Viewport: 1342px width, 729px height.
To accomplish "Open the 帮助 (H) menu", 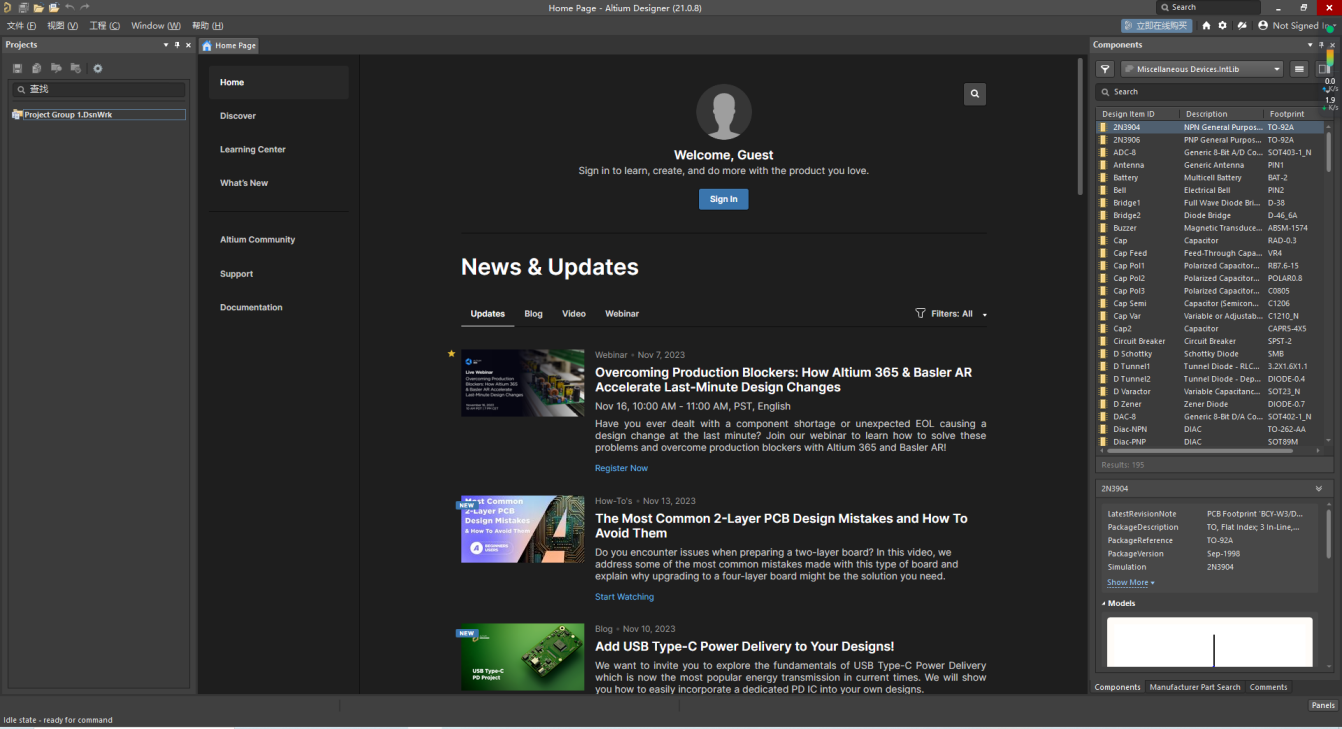I will click(208, 26).
